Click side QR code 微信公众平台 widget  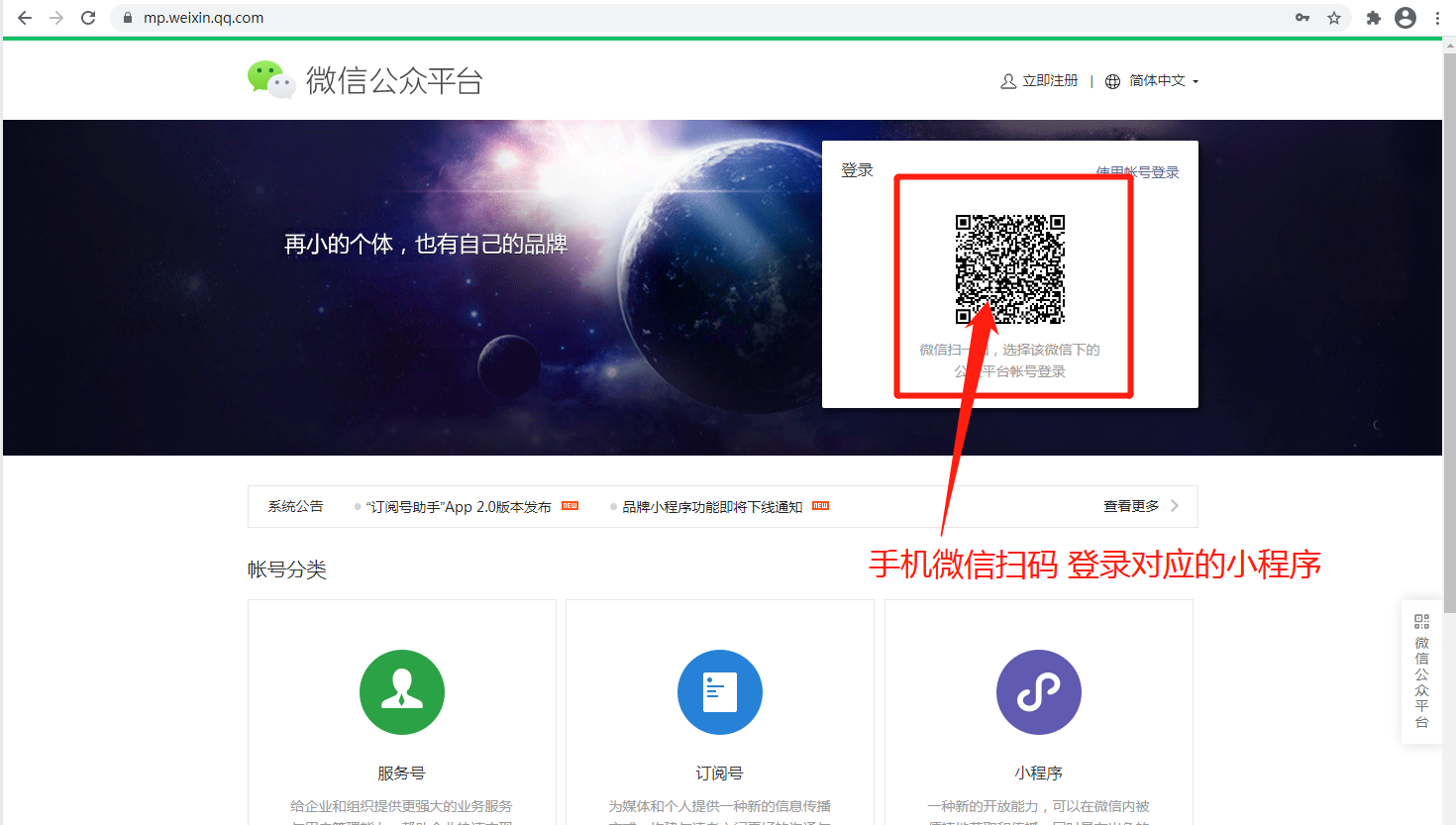coord(1421,671)
